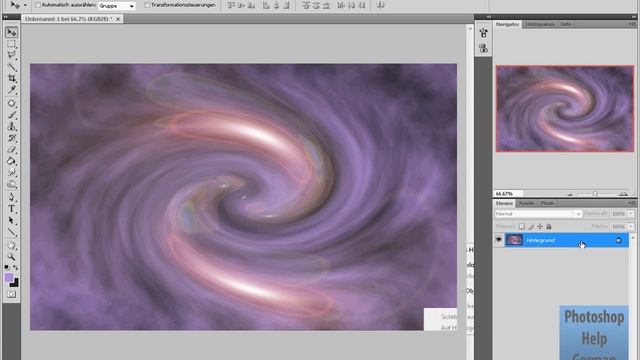Select the Hintergrund layer name

[x=540, y=240]
